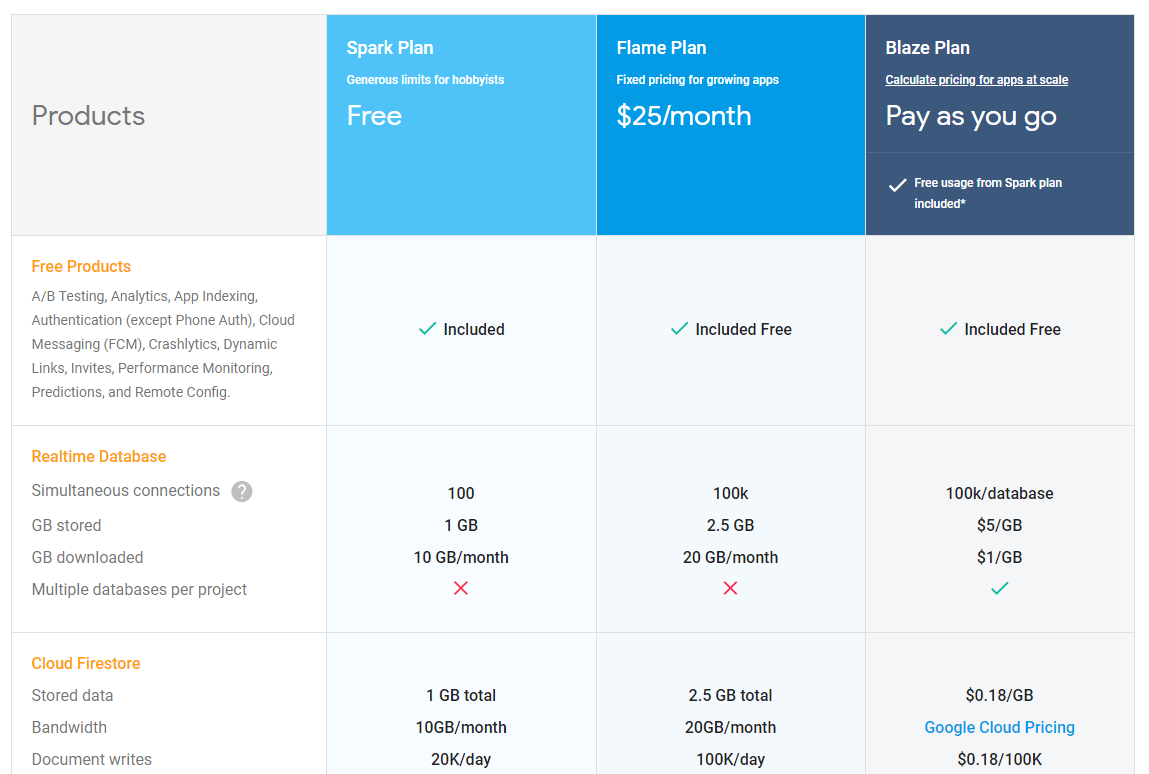Click the Included Free checkmark under Flame Plan
Image resolution: width=1149 pixels, height=774 pixels.
click(x=679, y=328)
